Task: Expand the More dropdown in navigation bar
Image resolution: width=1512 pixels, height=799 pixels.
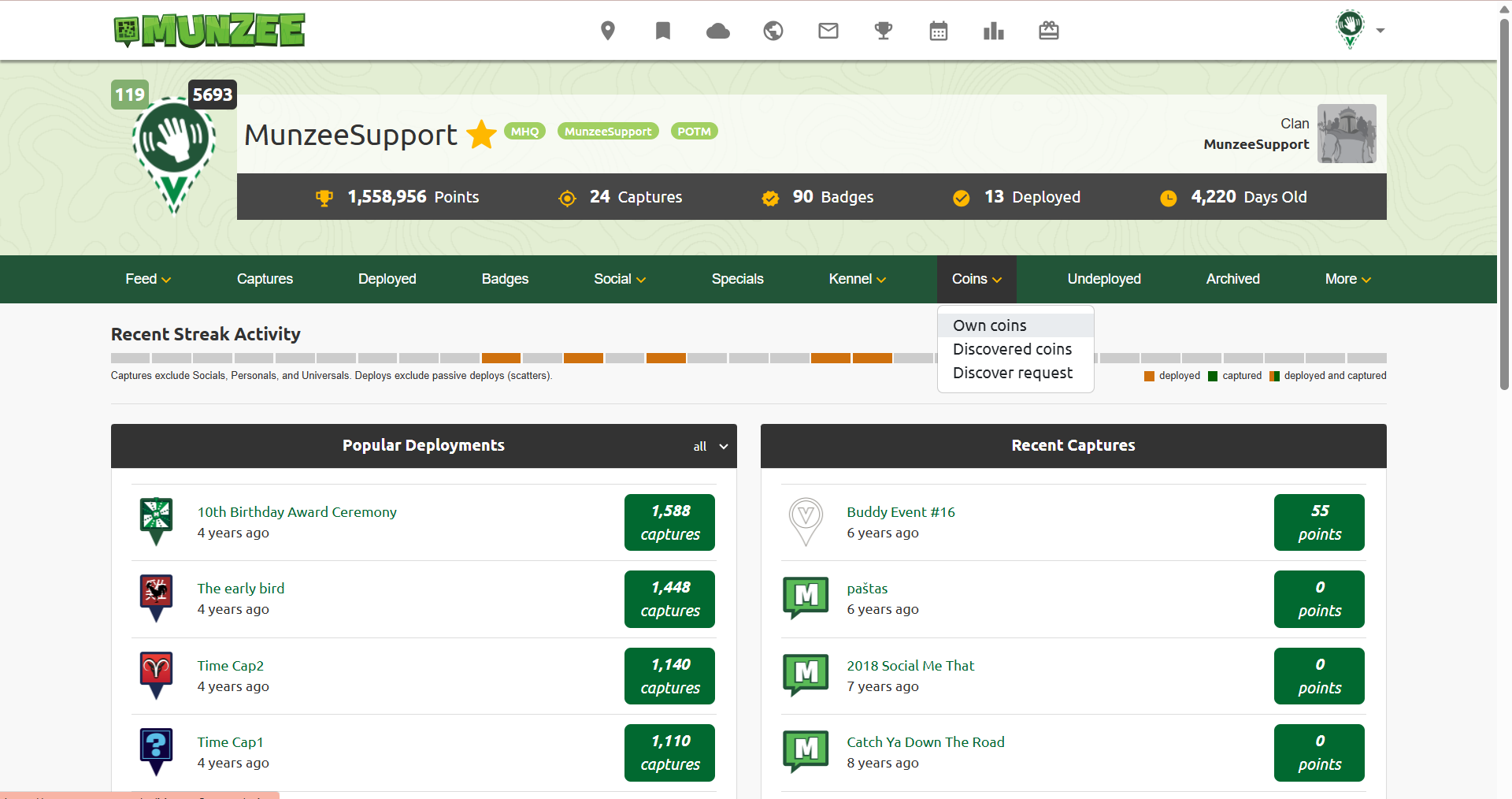Action: 1347,279
